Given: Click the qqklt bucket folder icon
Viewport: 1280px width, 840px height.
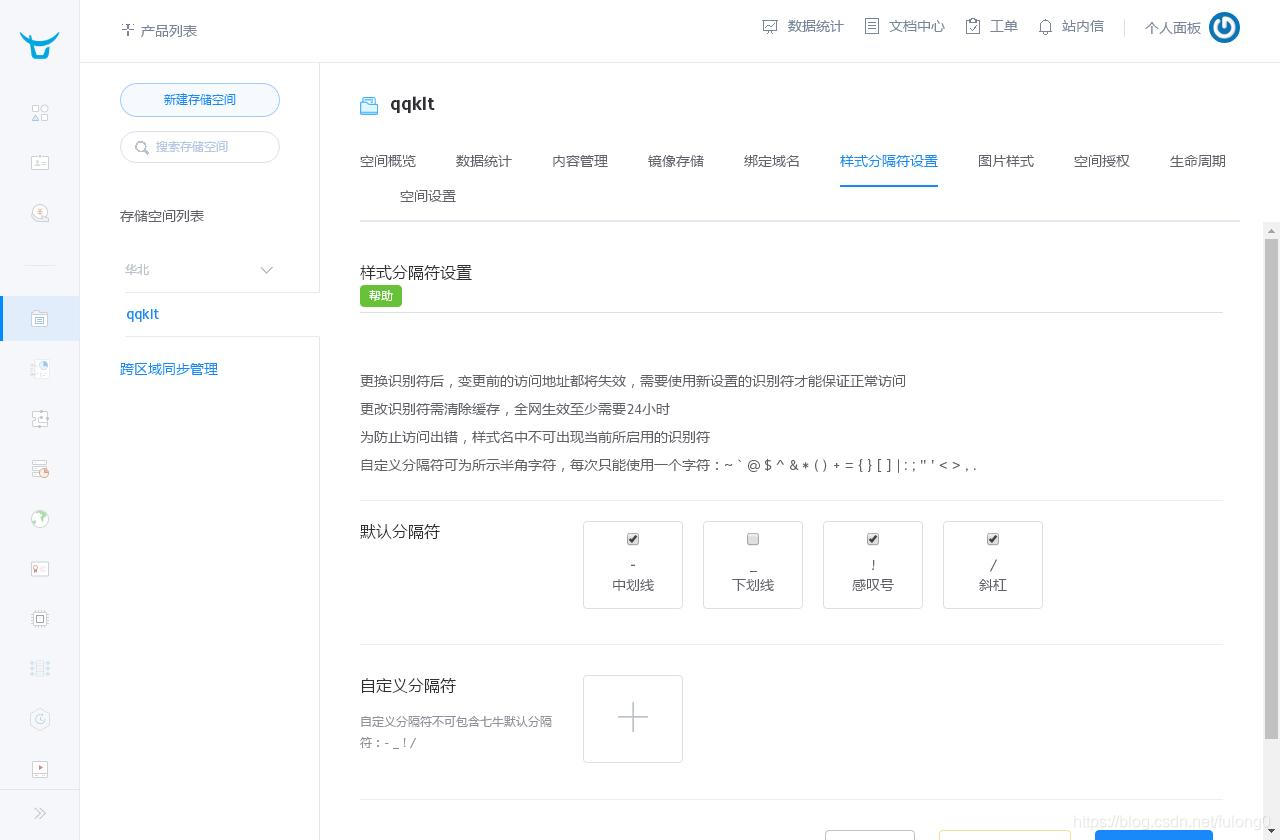Looking at the screenshot, I should click(369, 105).
